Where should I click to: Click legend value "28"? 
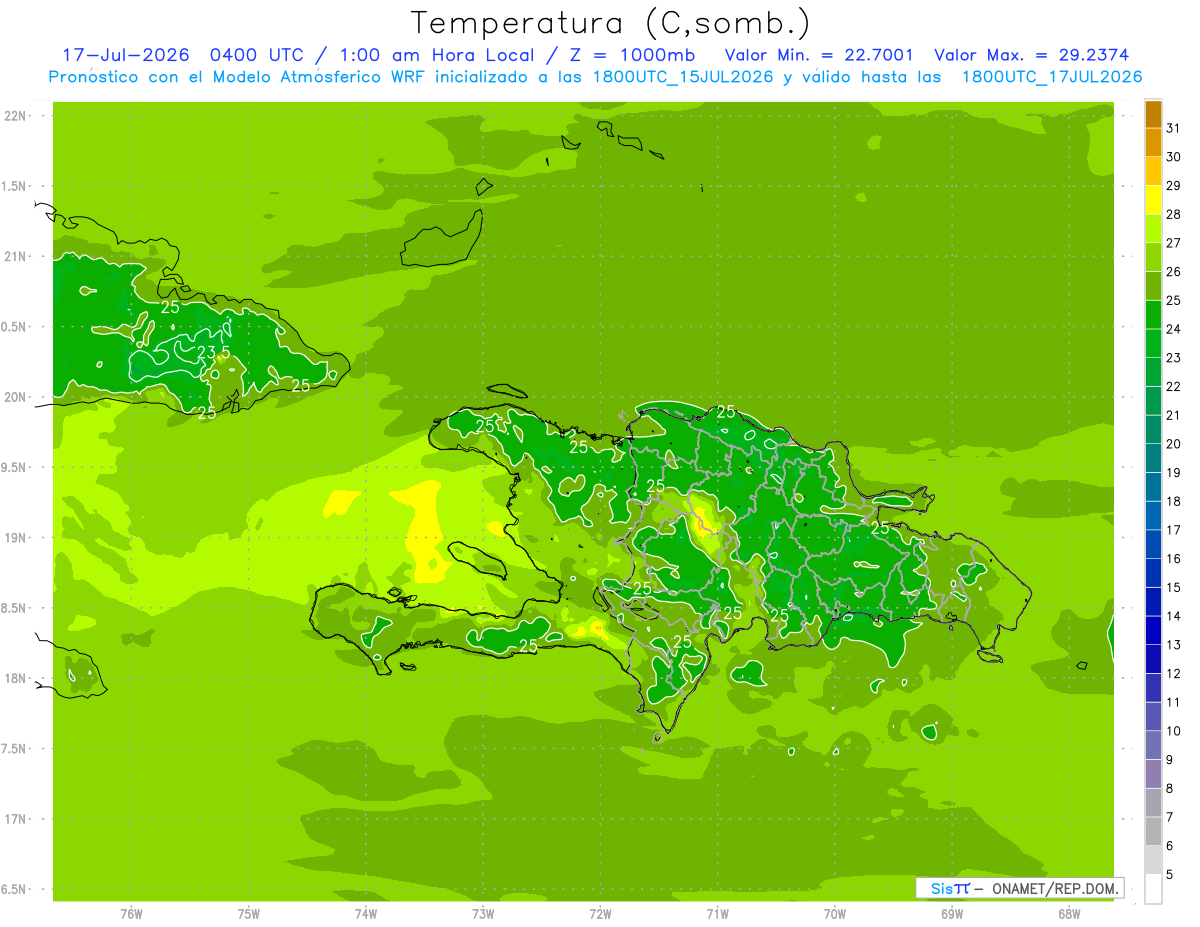(x=1174, y=214)
